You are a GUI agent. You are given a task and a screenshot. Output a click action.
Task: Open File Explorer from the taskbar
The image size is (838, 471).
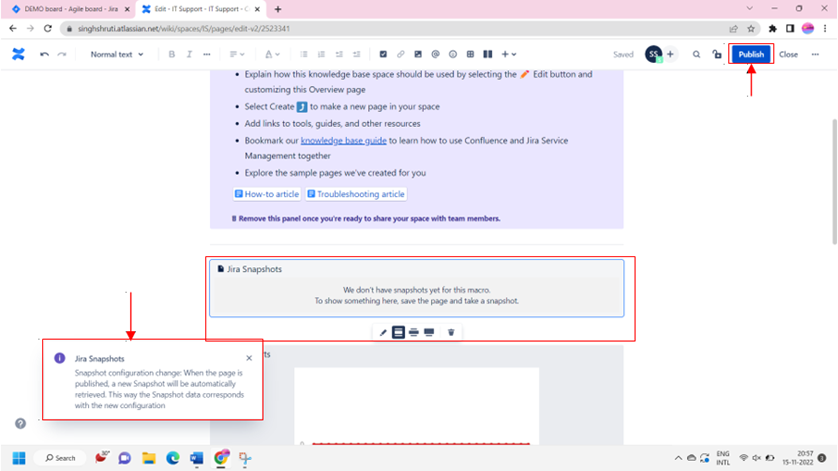tap(149, 458)
